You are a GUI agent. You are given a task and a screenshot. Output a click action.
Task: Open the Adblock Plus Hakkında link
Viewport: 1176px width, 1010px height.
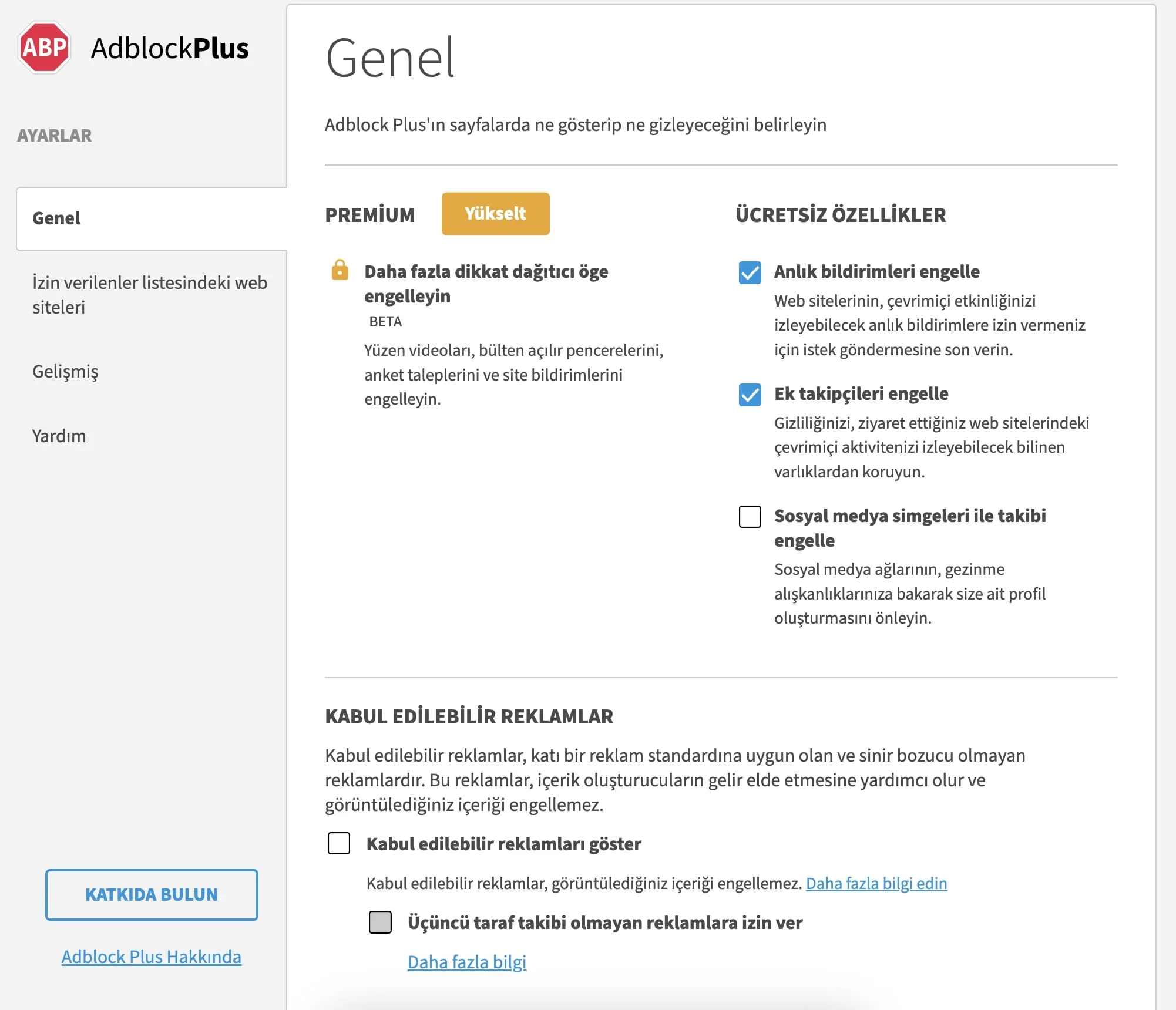(x=152, y=957)
